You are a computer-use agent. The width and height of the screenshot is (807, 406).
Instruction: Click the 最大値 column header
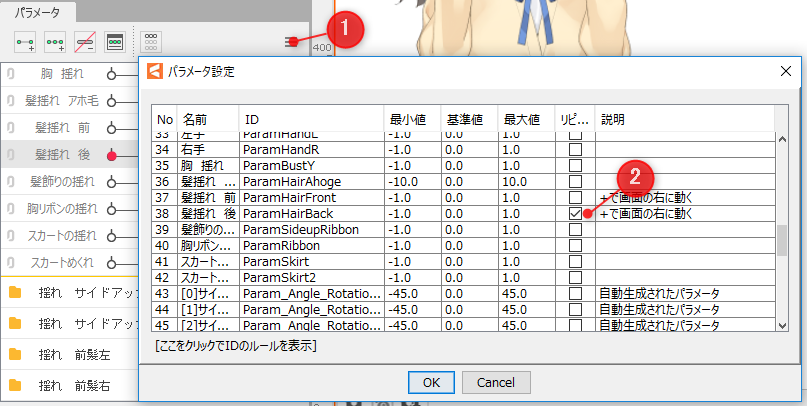tap(526, 119)
